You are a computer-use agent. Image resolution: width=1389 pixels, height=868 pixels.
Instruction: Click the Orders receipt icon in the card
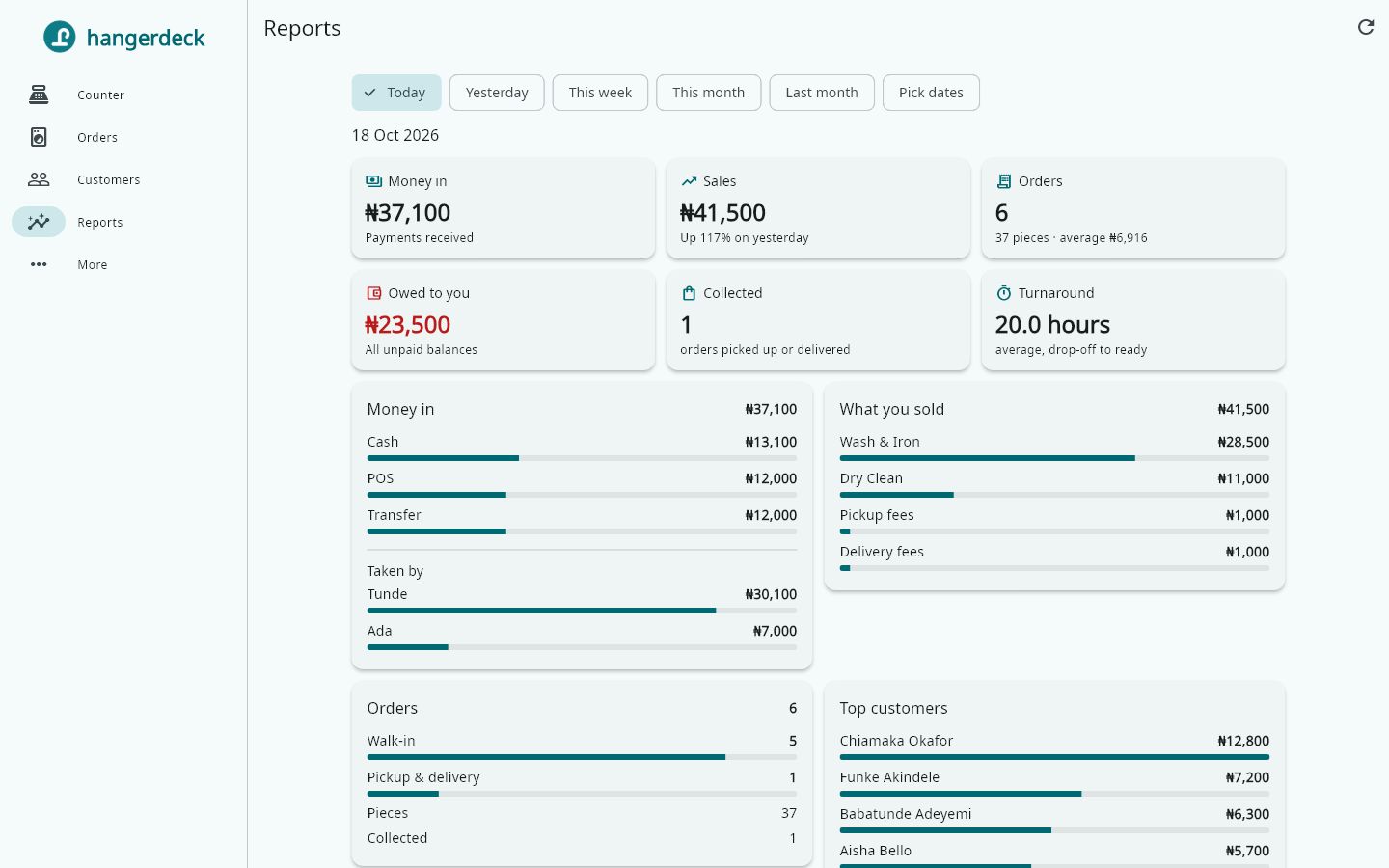(1004, 181)
